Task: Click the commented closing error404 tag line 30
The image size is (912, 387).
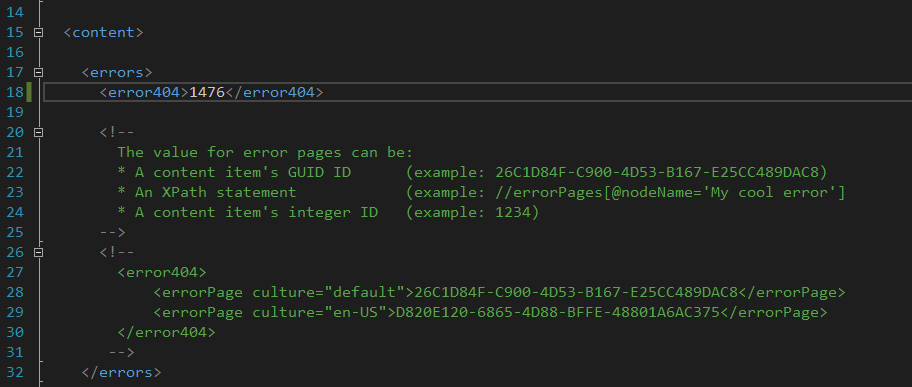Action: (x=166, y=332)
